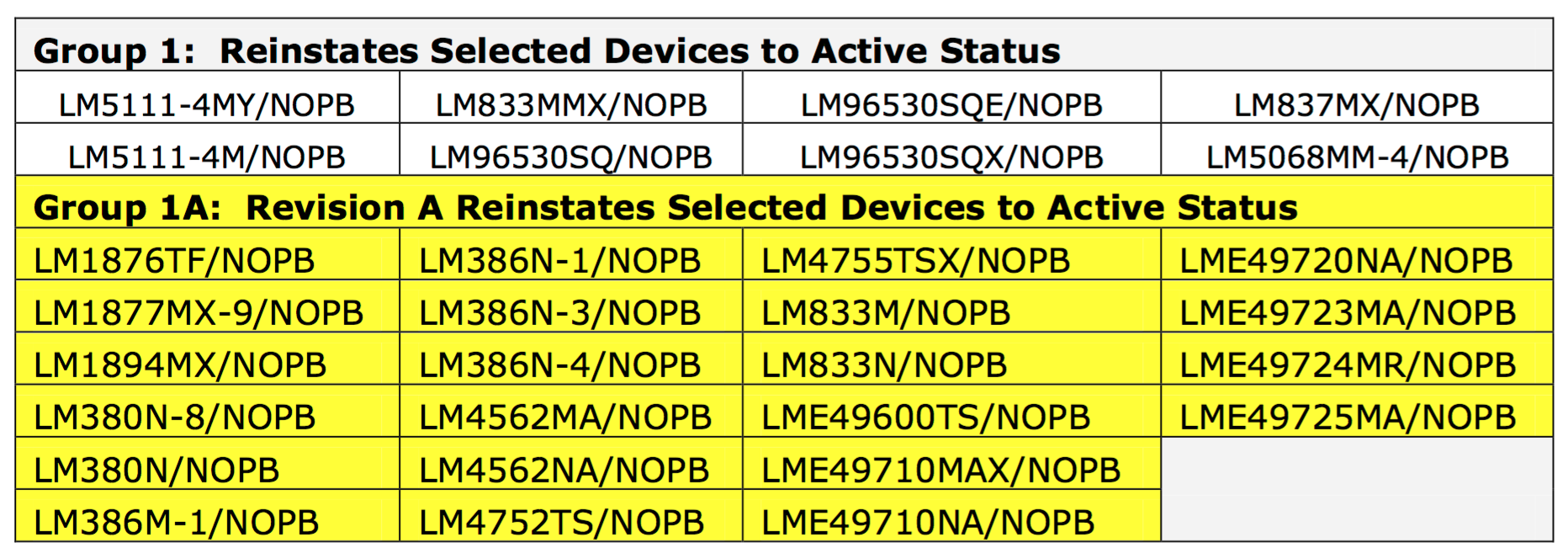1568x559 pixels.
Task: Select the LM380N/NOPB cell
Action: pyautogui.click(x=207, y=463)
